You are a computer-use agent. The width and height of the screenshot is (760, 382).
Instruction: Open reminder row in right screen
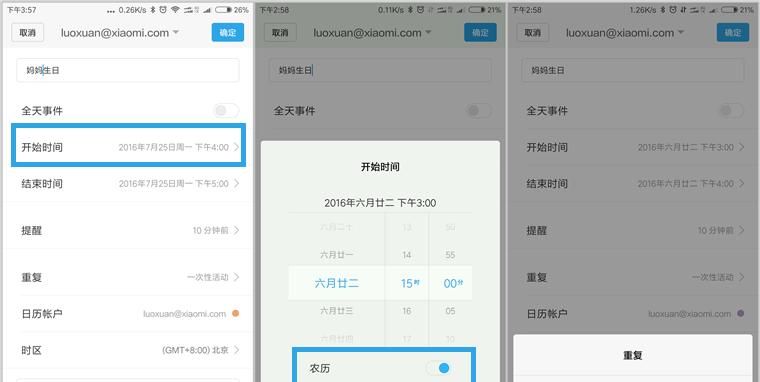point(634,230)
